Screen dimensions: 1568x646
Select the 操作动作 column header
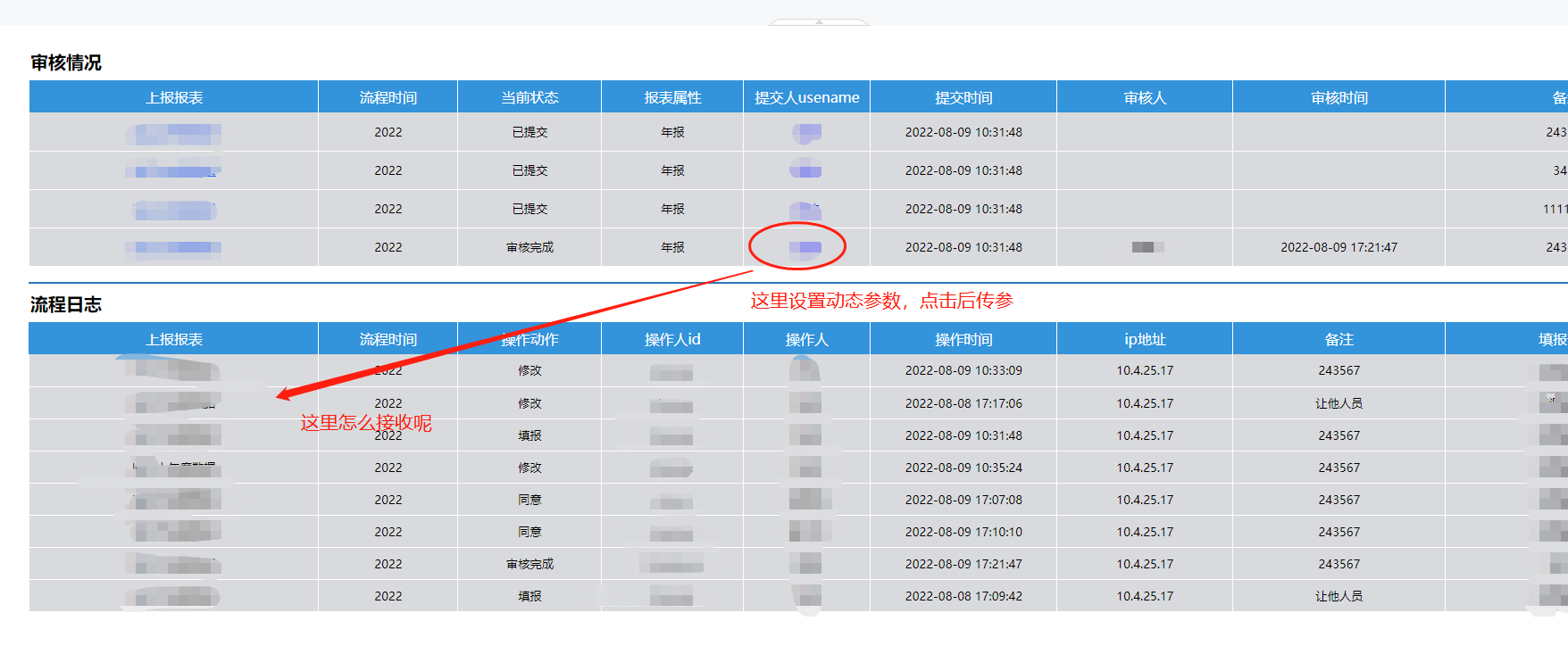click(530, 339)
